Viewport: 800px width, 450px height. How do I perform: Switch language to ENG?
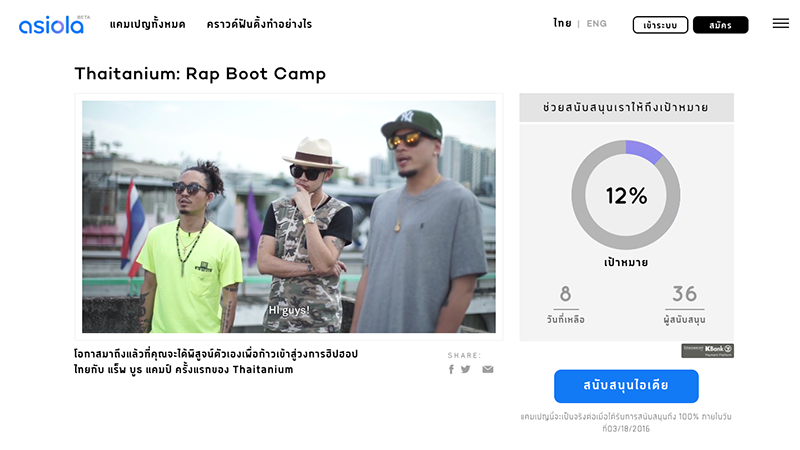point(596,23)
